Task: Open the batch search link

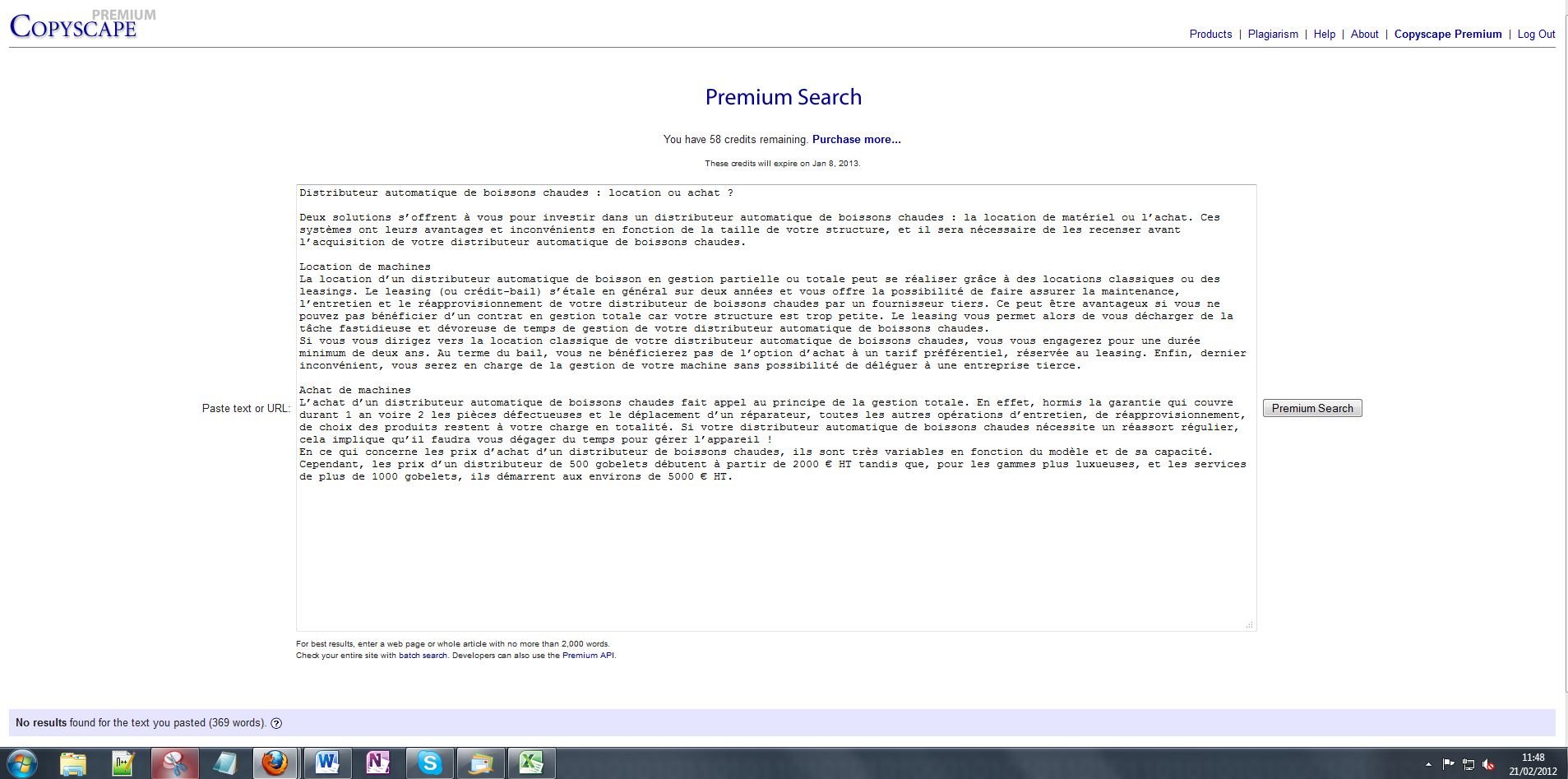Action: pos(423,656)
